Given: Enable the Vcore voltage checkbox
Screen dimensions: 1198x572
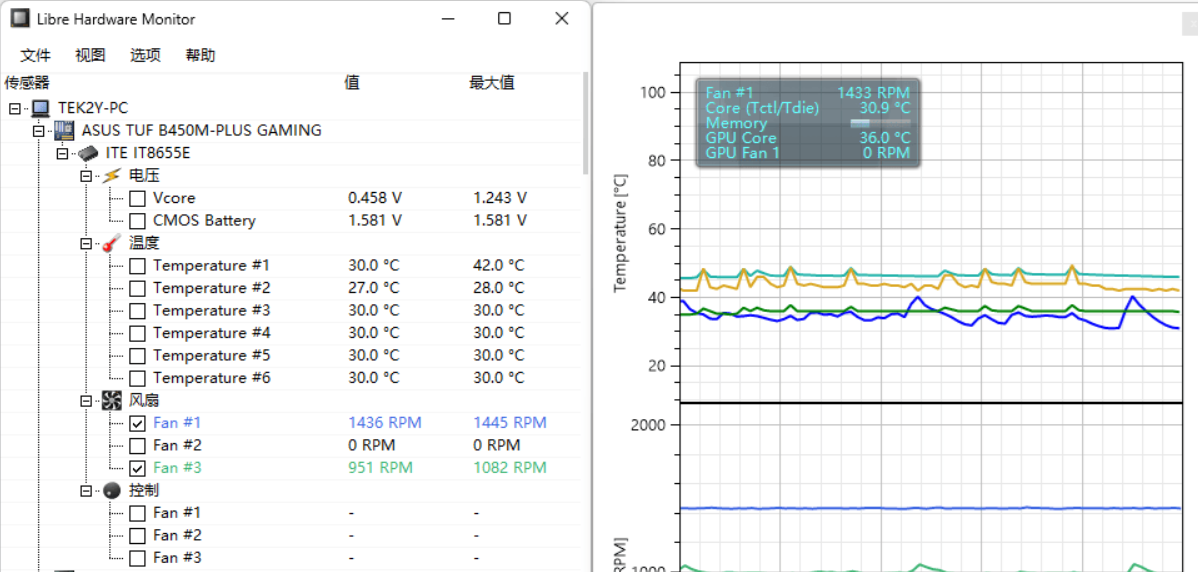Looking at the screenshot, I should pos(137,198).
